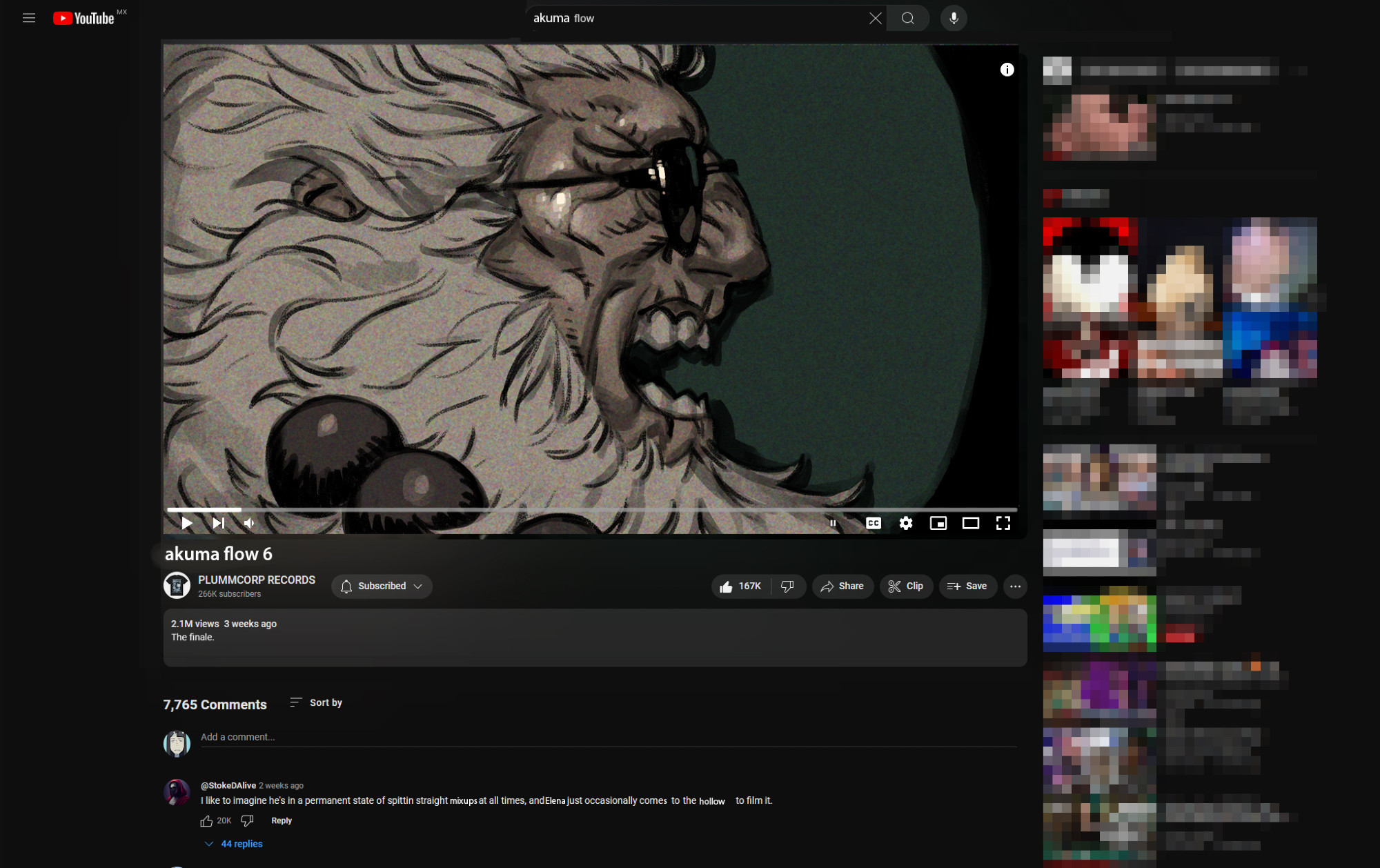Open @StokeDAlive commenter avatar

pyautogui.click(x=177, y=792)
